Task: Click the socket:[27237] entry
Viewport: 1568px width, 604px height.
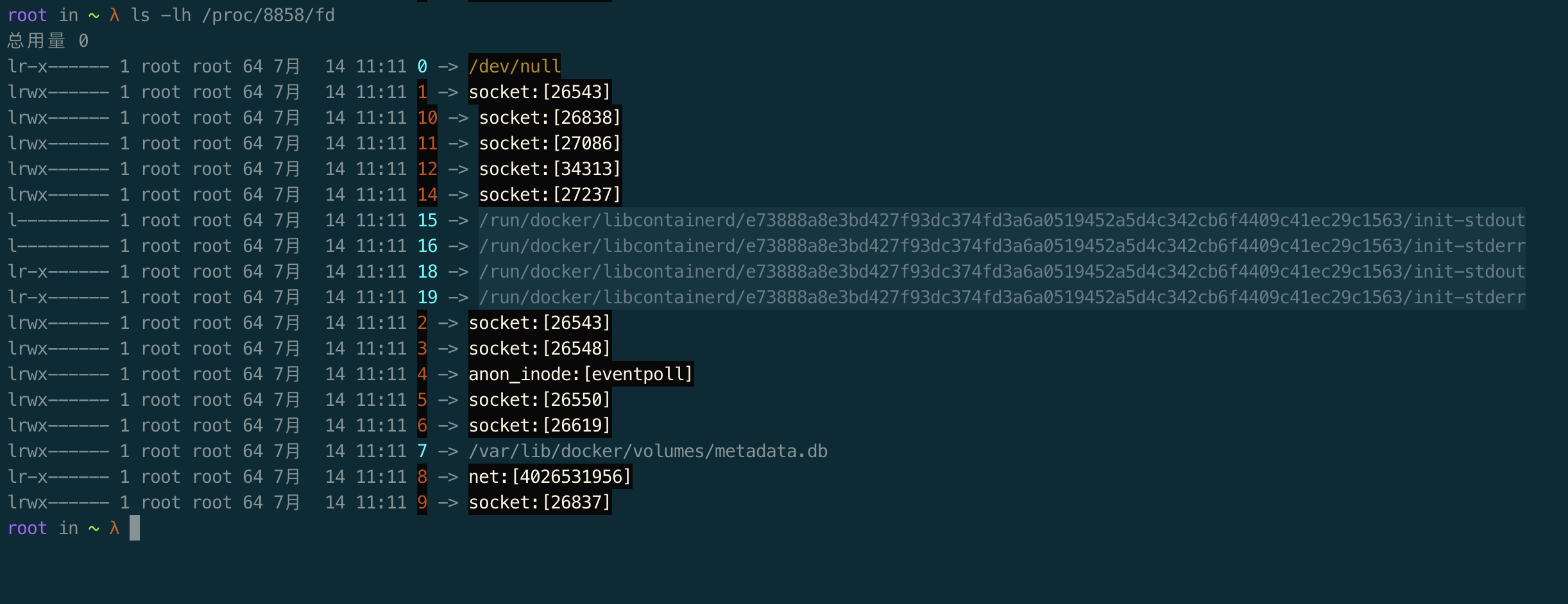Action: coord(550,194)
